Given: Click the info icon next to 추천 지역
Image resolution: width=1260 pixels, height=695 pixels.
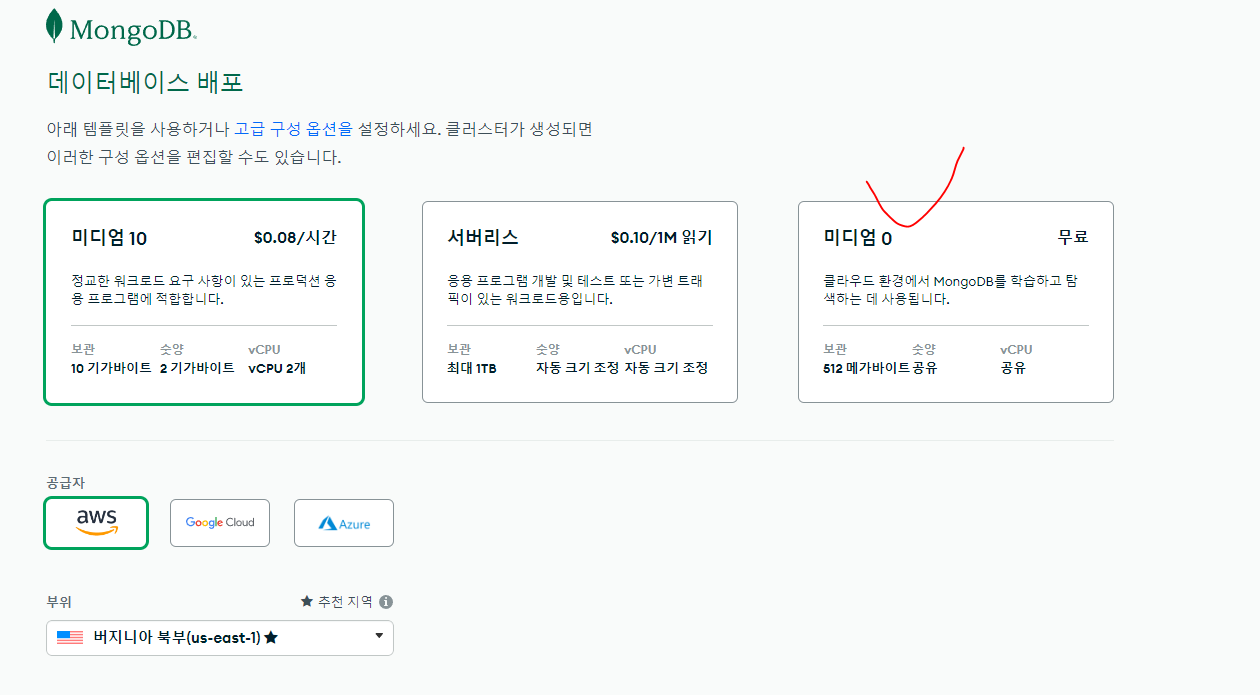Looking at the screenshot, I should [386, 602].
